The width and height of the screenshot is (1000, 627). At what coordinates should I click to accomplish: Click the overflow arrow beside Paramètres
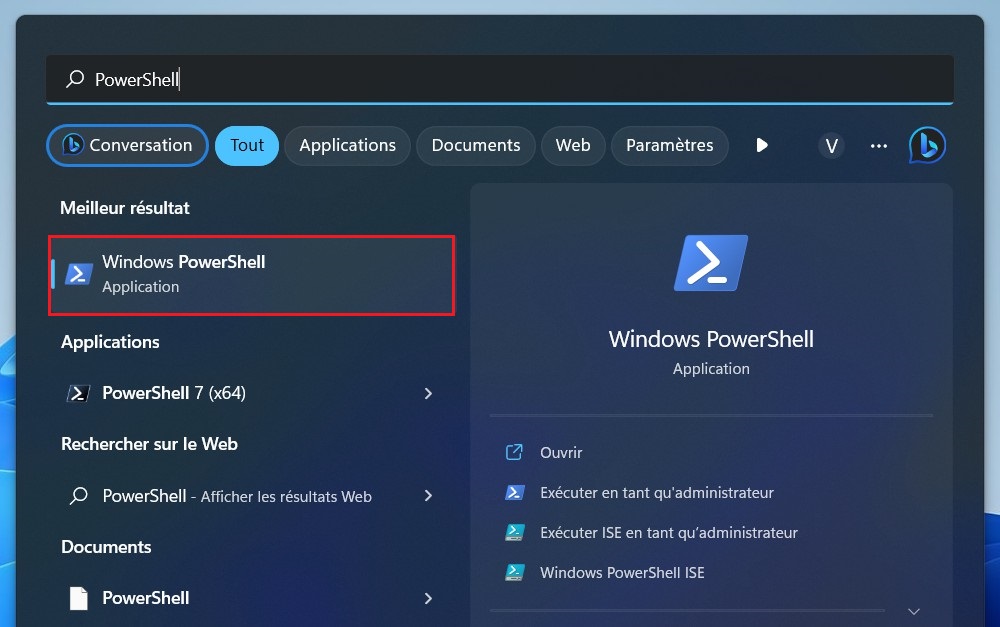click(763, 145)
